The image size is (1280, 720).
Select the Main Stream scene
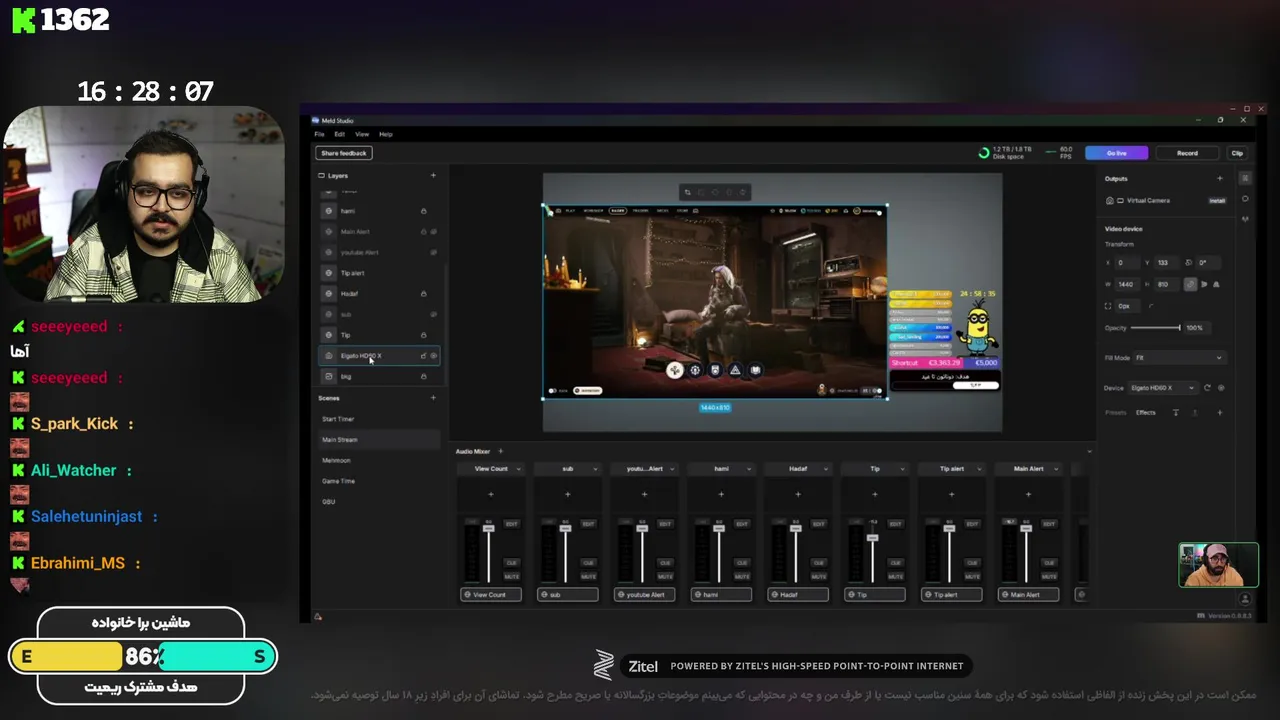coord(379,440)
